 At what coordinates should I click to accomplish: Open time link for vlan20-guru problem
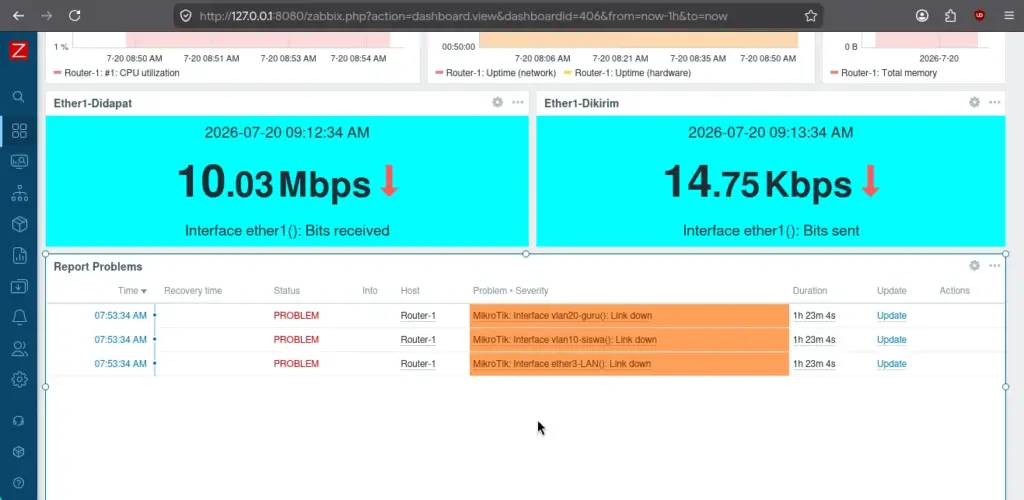click(120, 315)
